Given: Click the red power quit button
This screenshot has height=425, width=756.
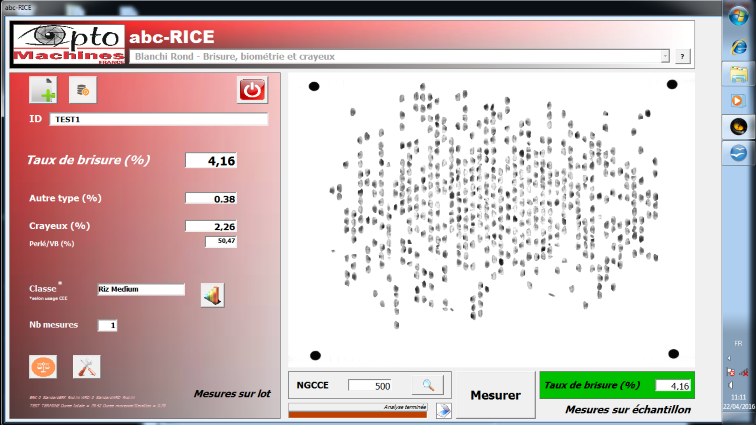Looking at the screenshot, I should click(x=252, y=90).
